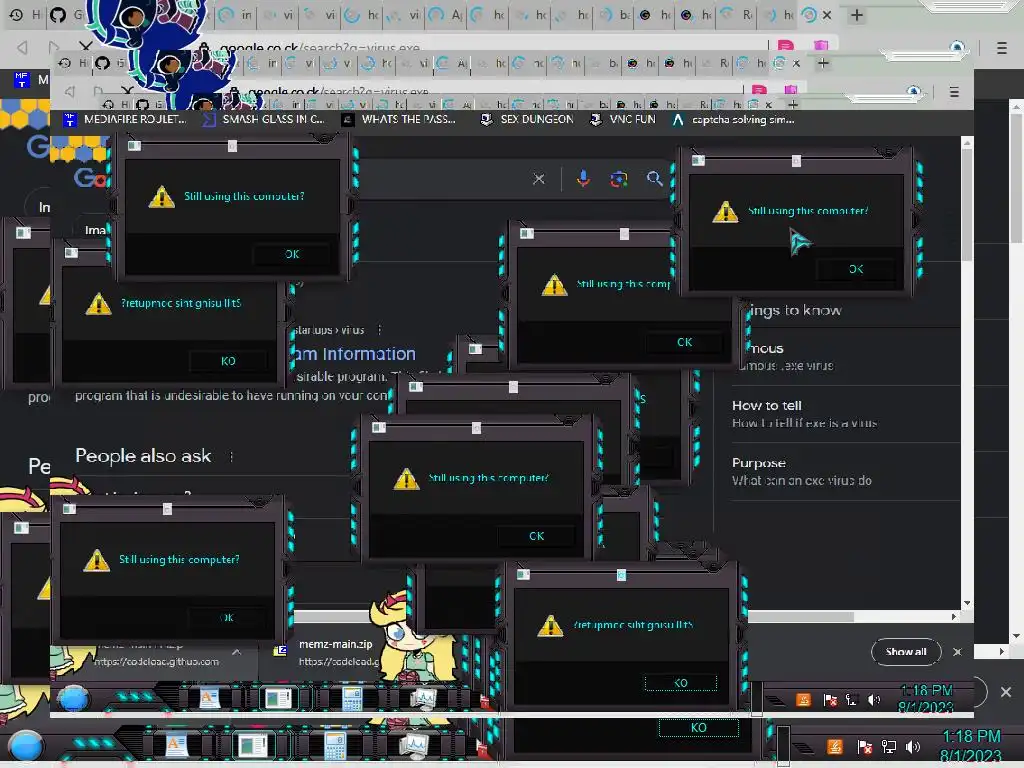1024x768 pixels.
Task: Open Start orb on inner duplicated taskbar
Action: point(73,697)
